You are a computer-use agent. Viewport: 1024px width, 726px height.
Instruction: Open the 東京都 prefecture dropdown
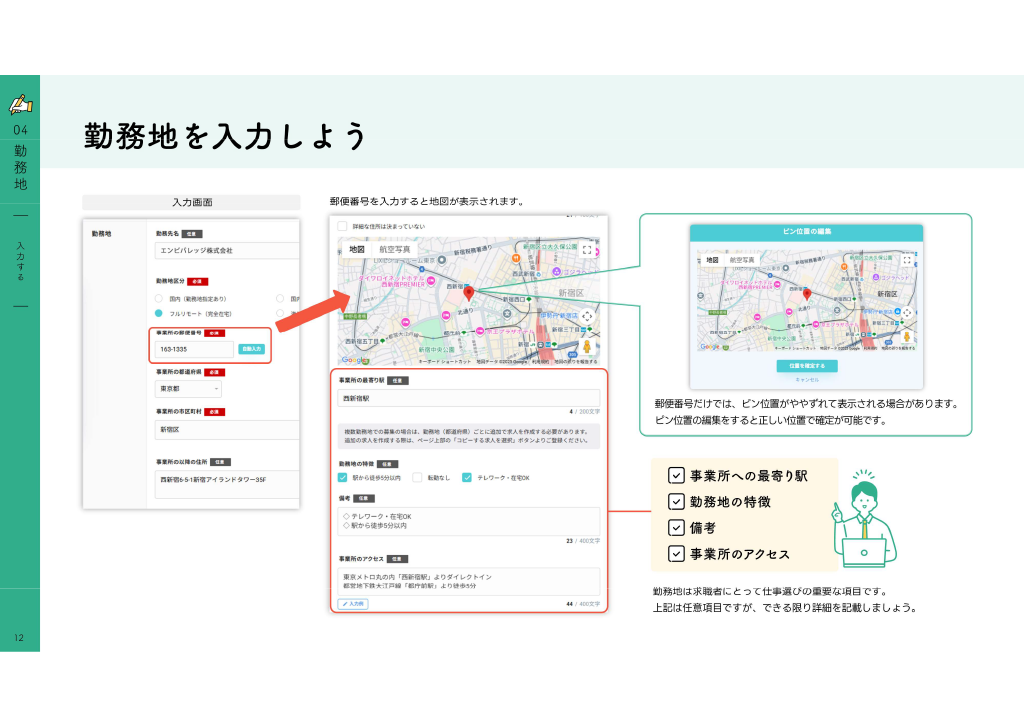point(188,388)
